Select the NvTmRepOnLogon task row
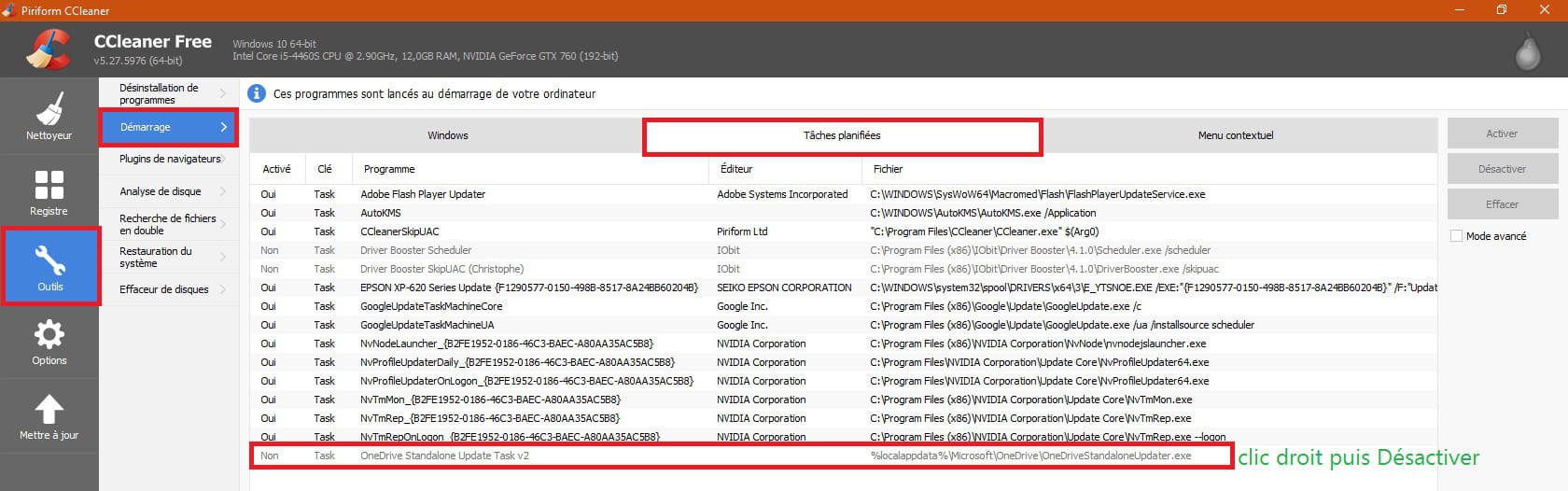 click(x=844, y=436)
